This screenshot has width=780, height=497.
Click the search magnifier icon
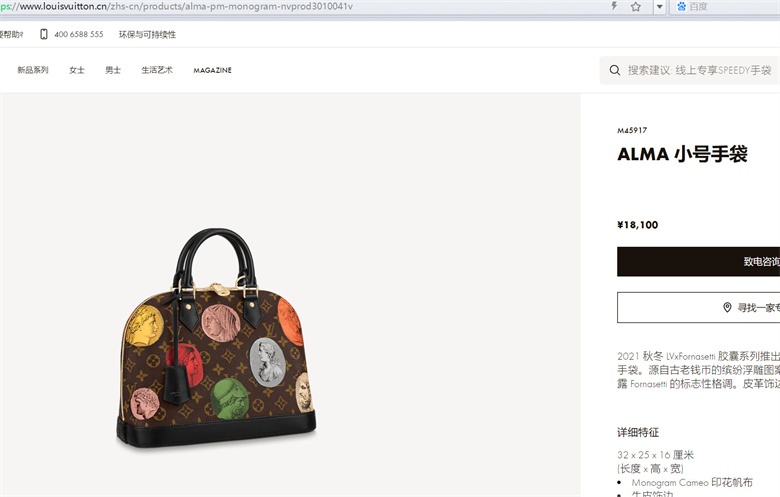(x=615, y=70)
